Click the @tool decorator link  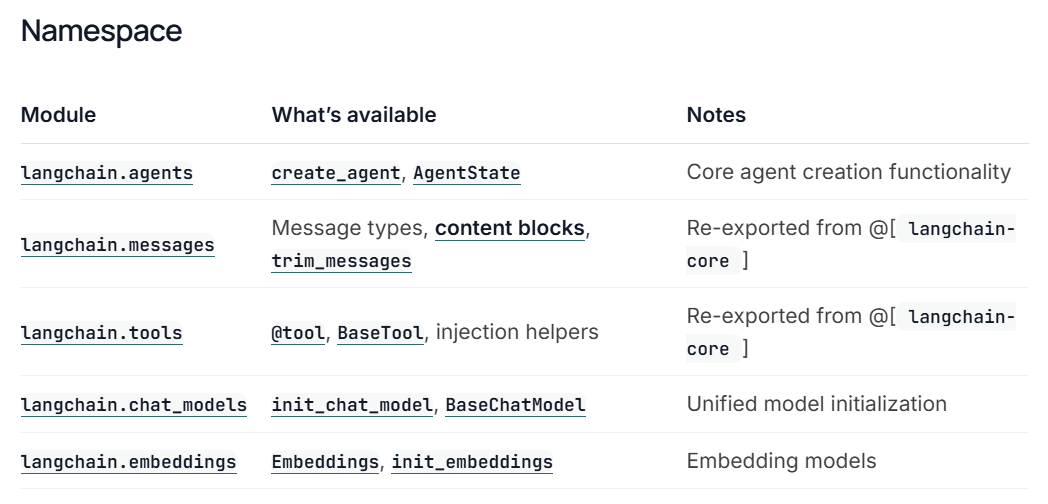(298, 332)
